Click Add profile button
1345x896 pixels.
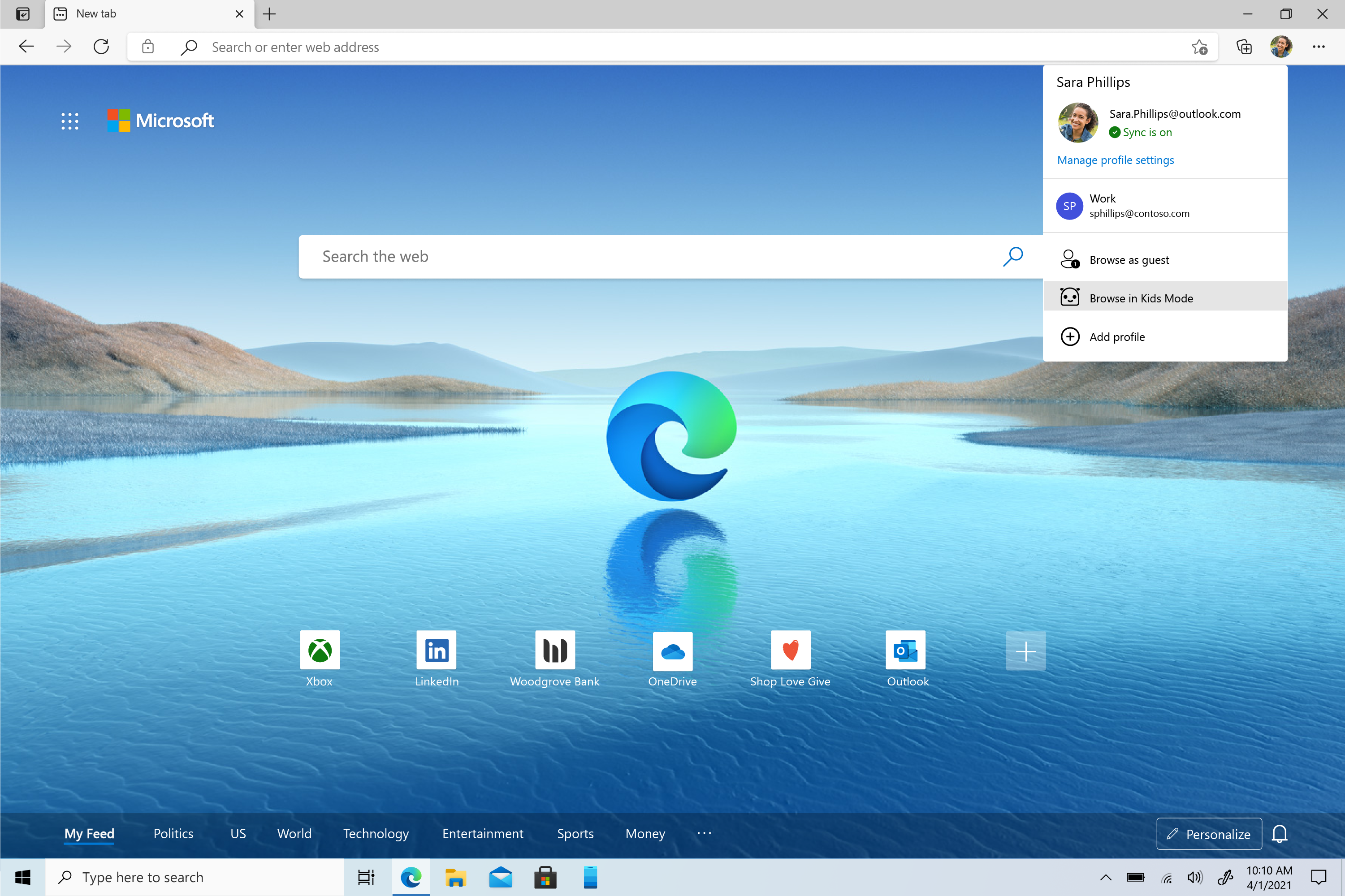(1116, 336)
